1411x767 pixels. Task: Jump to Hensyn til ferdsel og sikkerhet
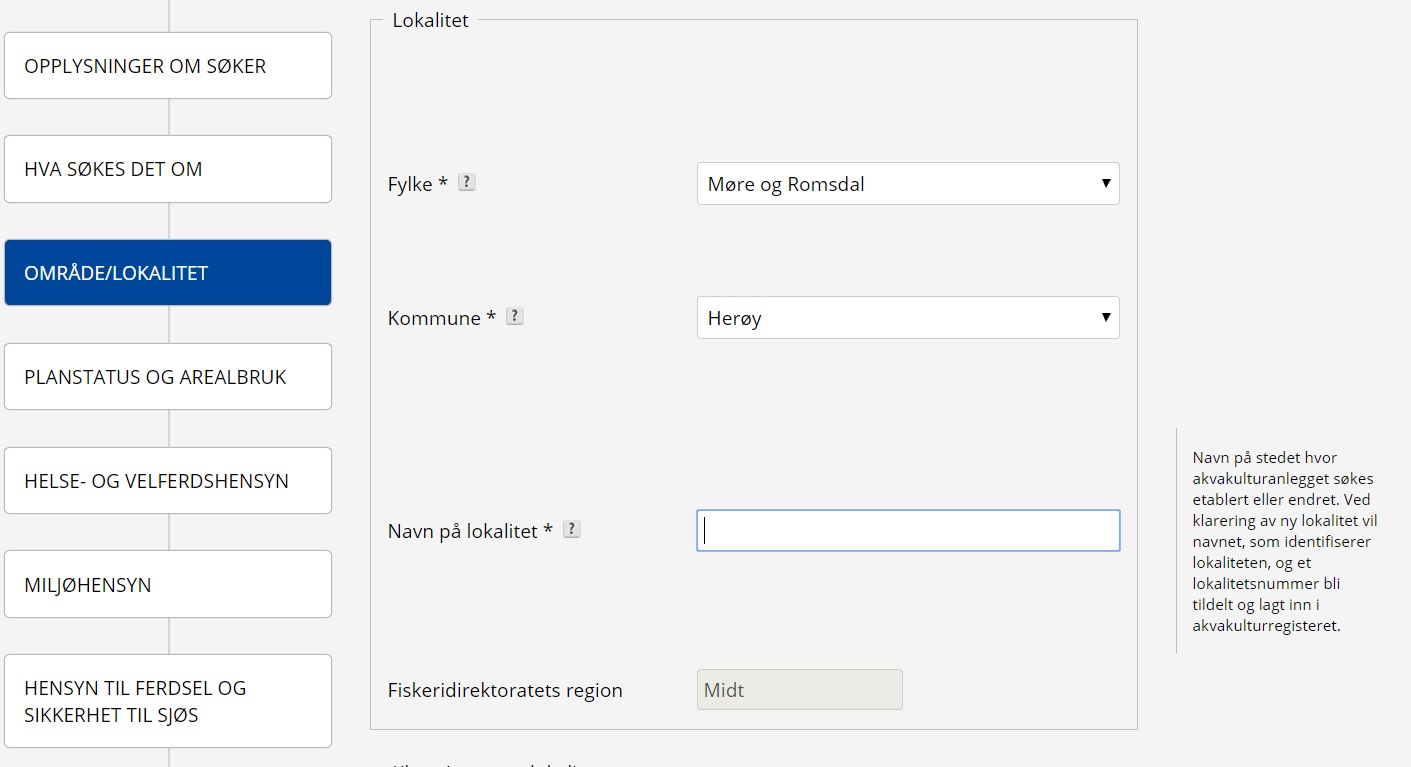(168, 701)
